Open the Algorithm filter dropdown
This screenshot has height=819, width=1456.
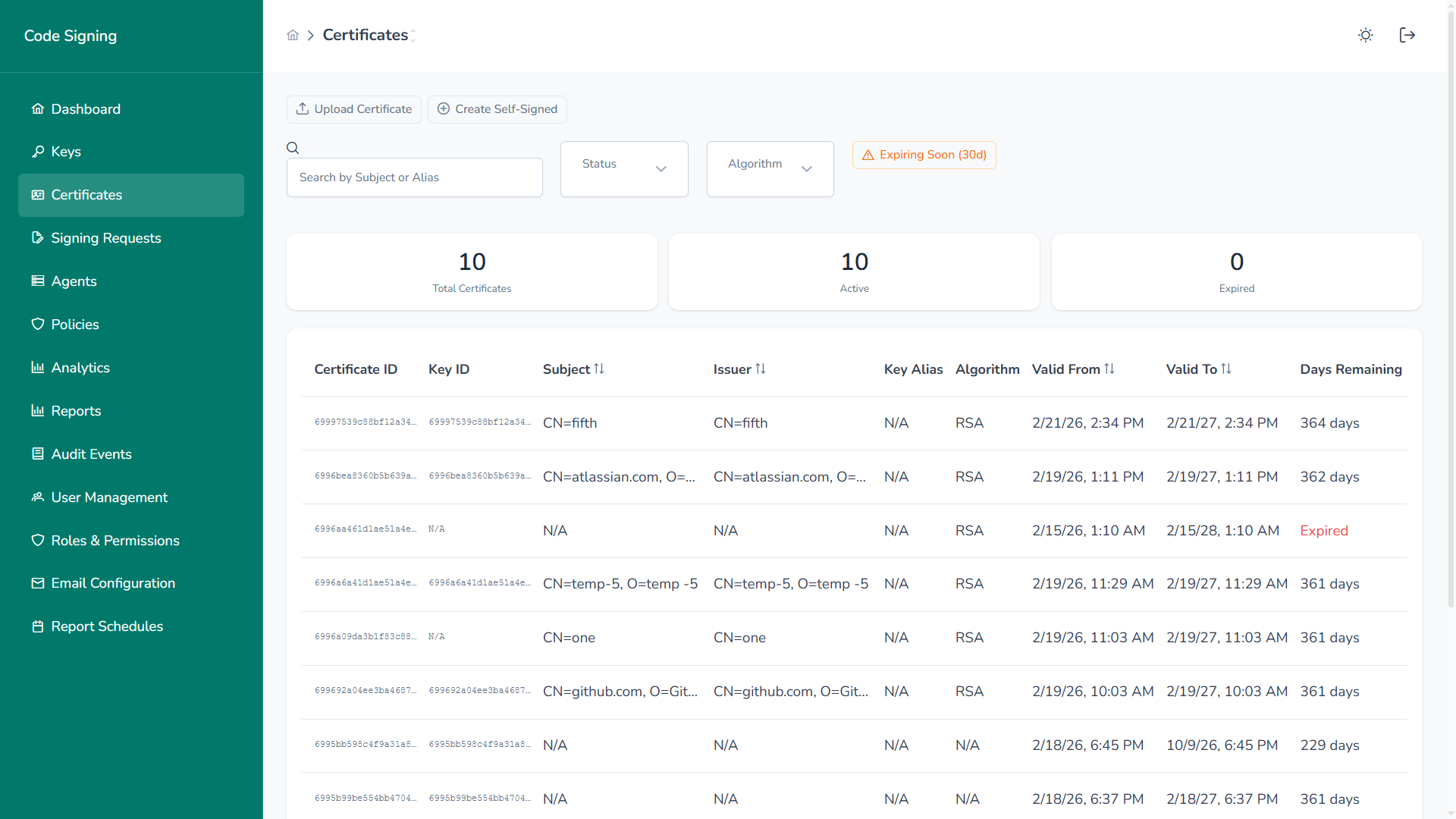coord(770,168)
